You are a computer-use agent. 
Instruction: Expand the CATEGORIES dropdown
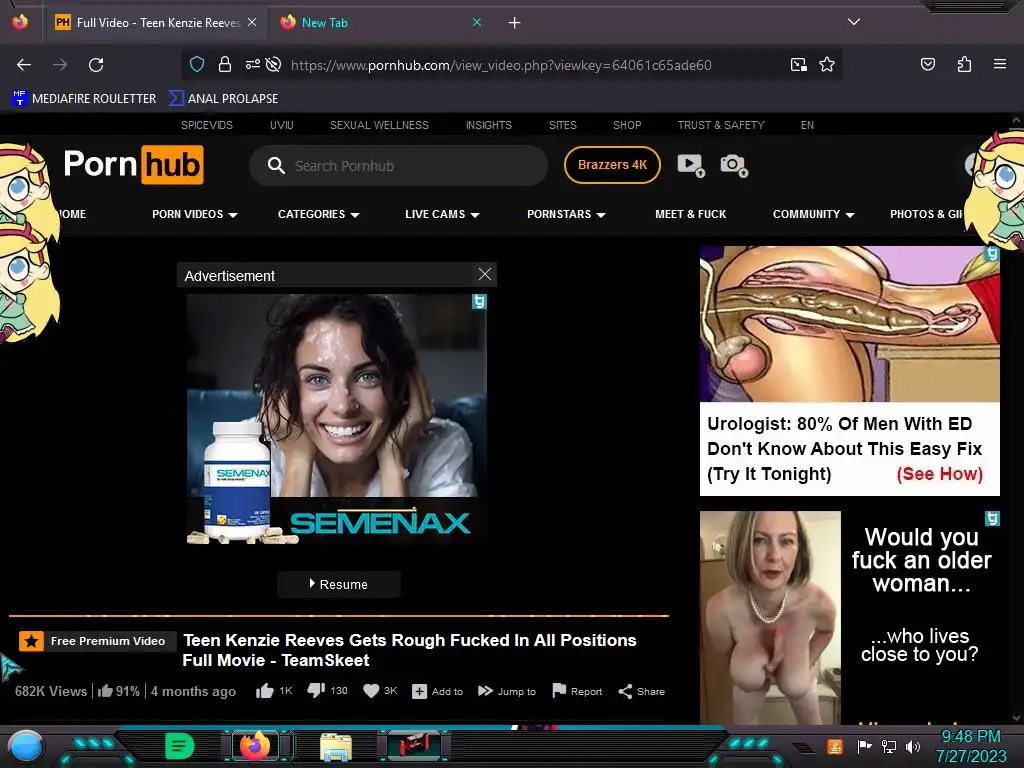(319, 214)
